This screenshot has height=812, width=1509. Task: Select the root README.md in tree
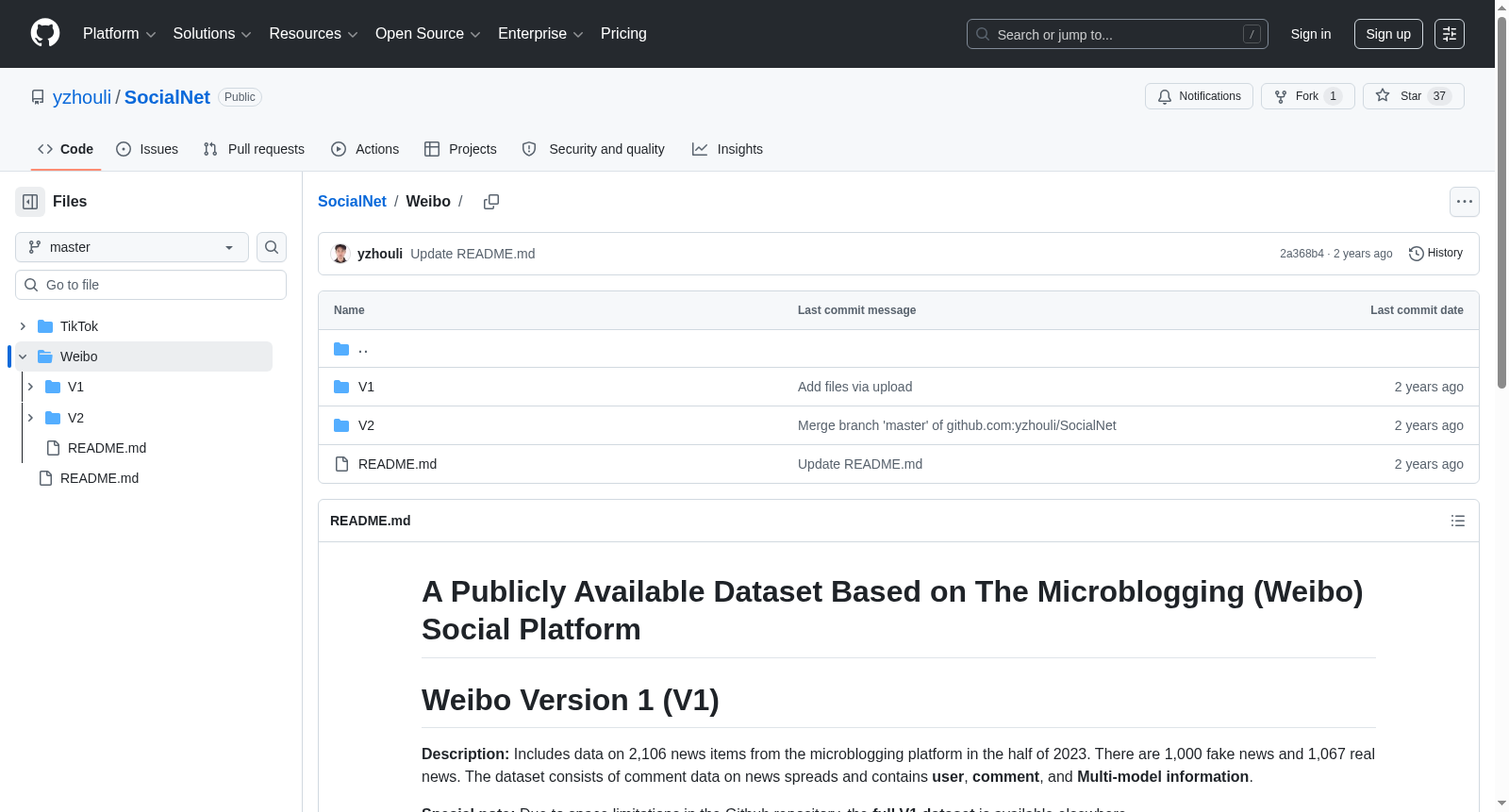pyautogui.click(x=99, y=478)
